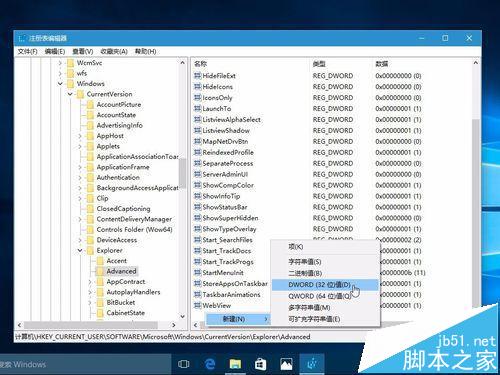The width and height of the screenshot is (500, 375).
Task: Click the ShowSuperHidden value icon
Action: point(198,218)
